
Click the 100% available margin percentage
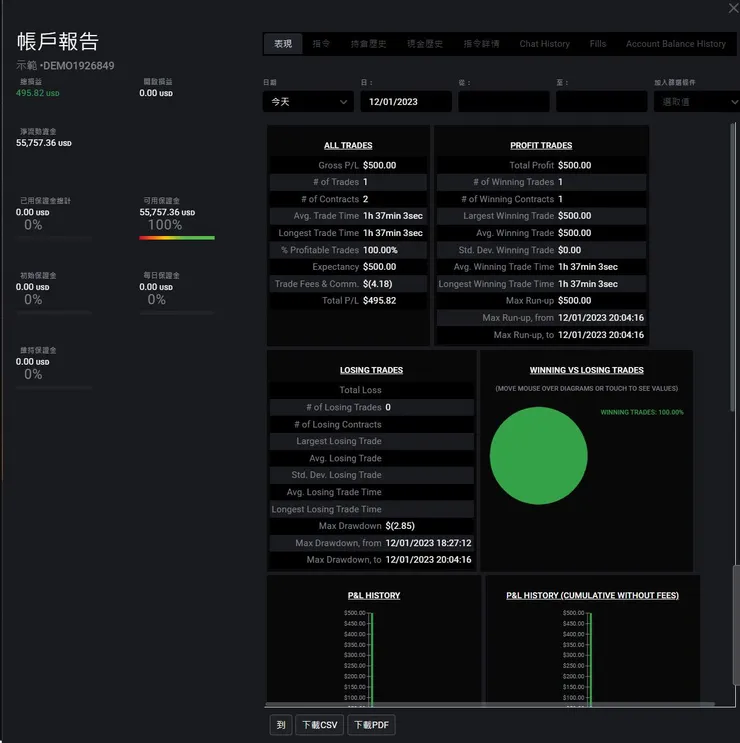165,225
